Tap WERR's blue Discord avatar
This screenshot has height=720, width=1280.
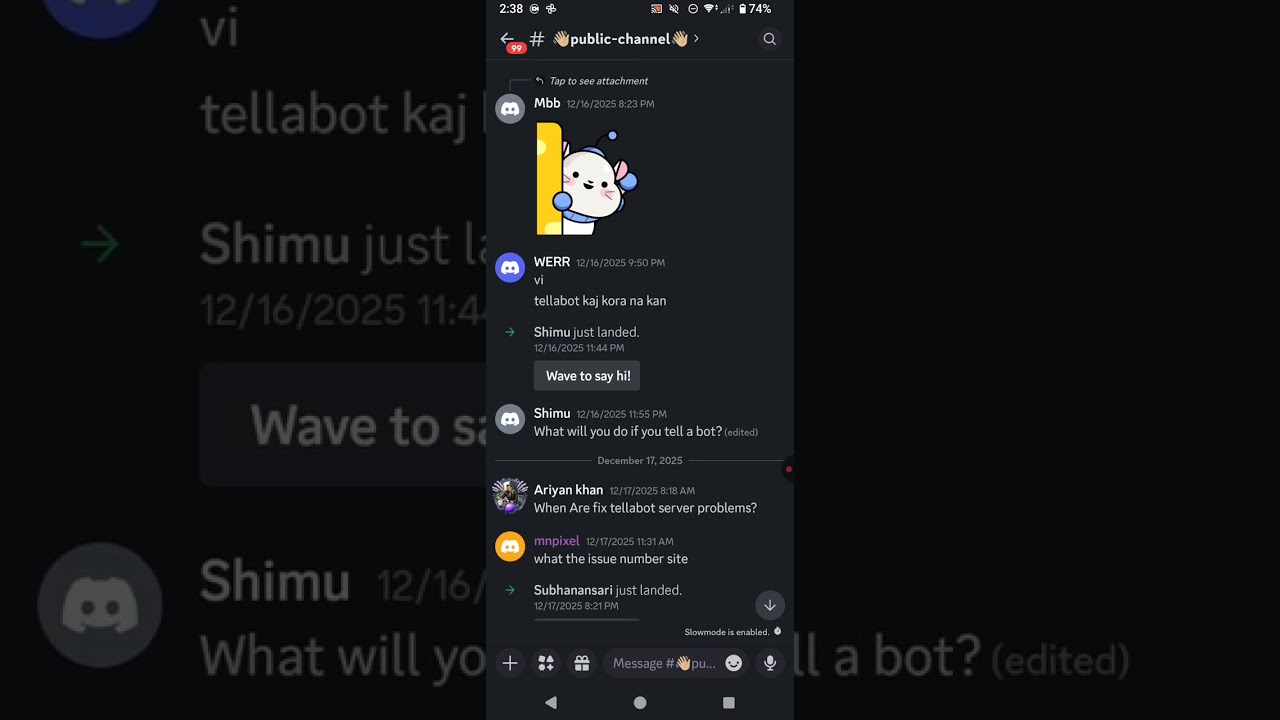510,268
